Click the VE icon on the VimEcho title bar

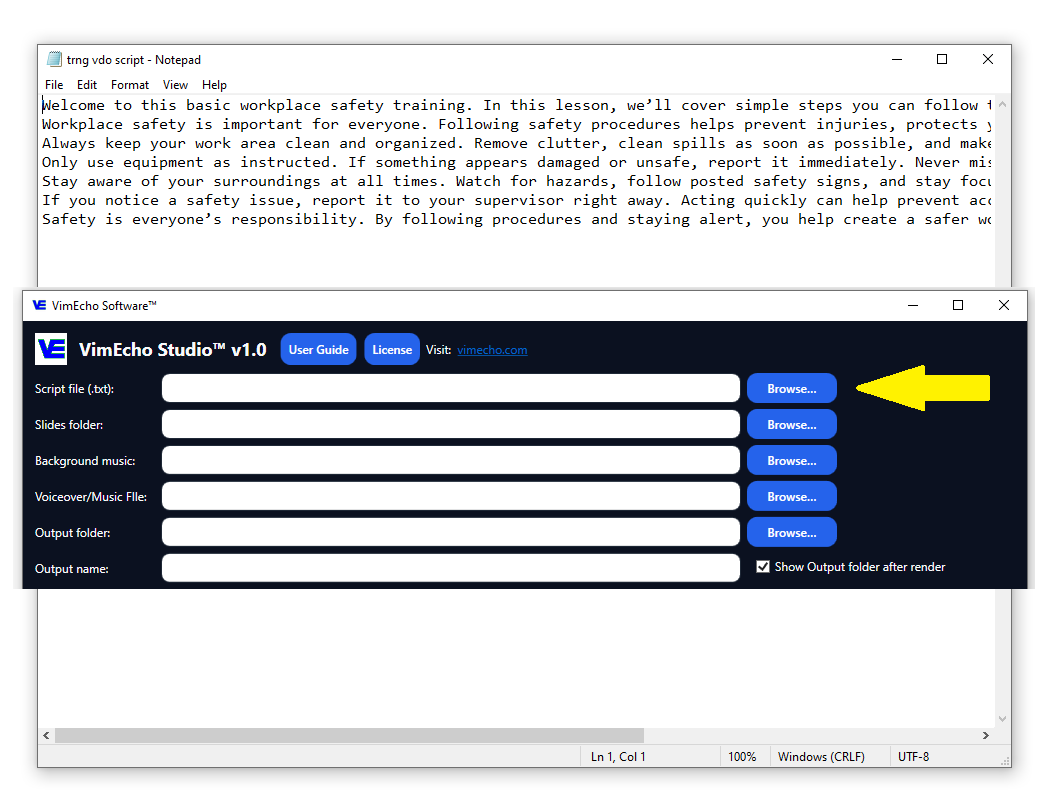pos(38,306)
